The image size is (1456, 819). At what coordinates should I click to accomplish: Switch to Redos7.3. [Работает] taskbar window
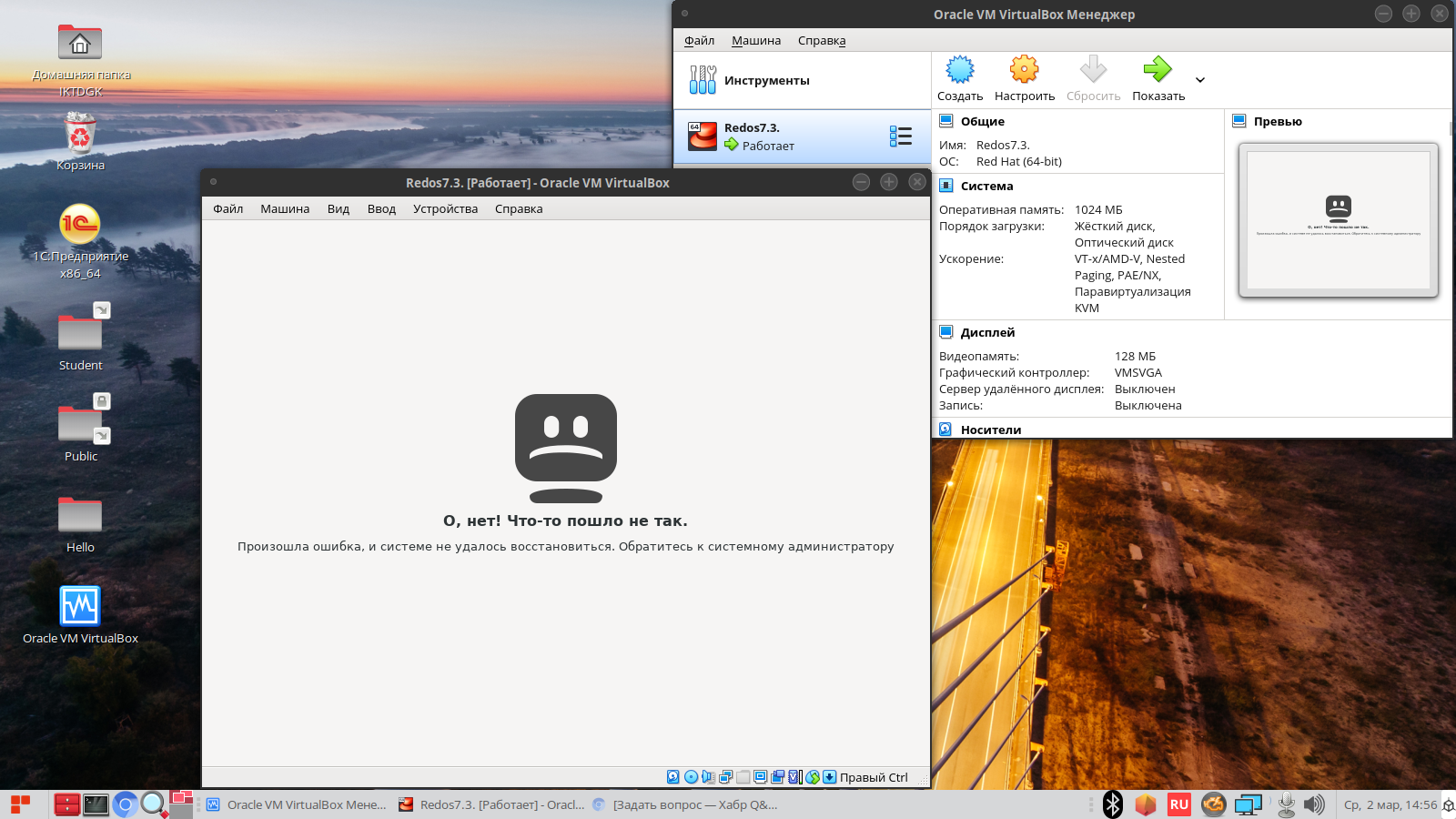[x=491, y=804]
